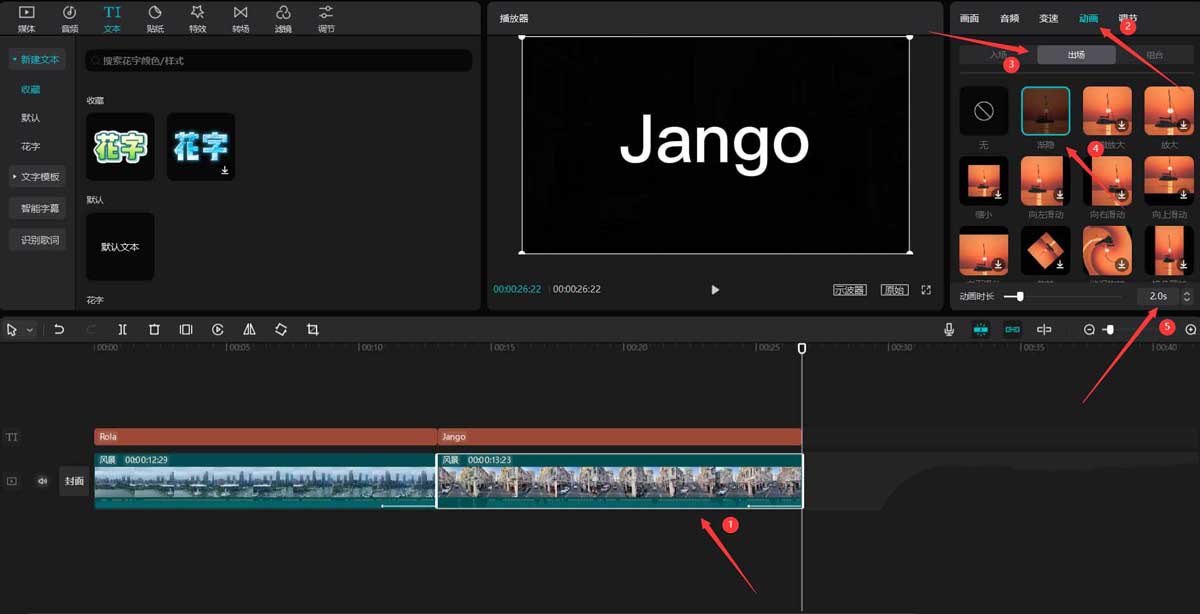Click the undo arrow in timeline toolbar
The width and height of the screenshot is (1200, 614).
59,329
